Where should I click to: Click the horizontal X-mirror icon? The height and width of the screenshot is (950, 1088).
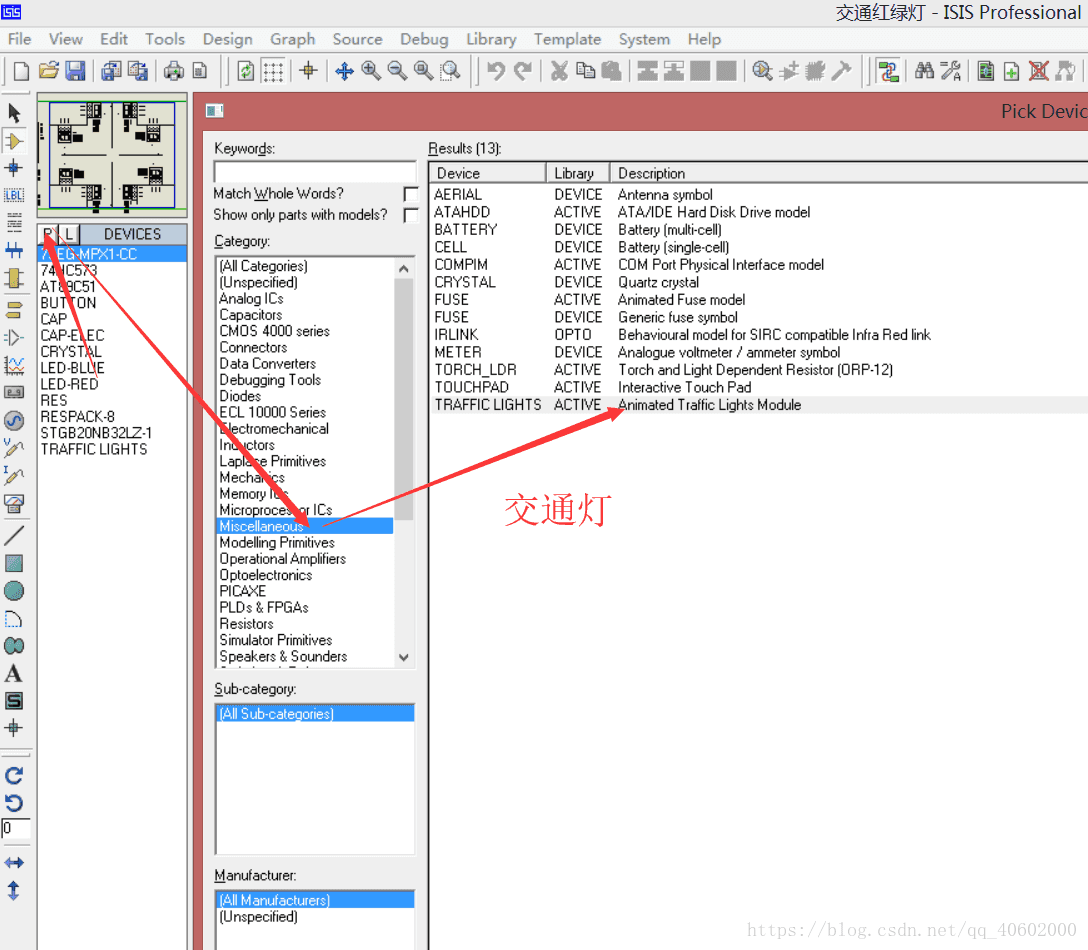tap(14, 863)
